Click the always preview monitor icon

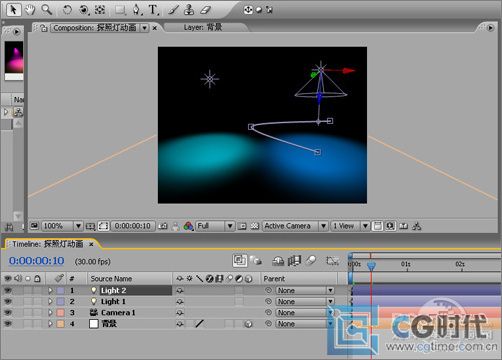click(x=34, y=226)
